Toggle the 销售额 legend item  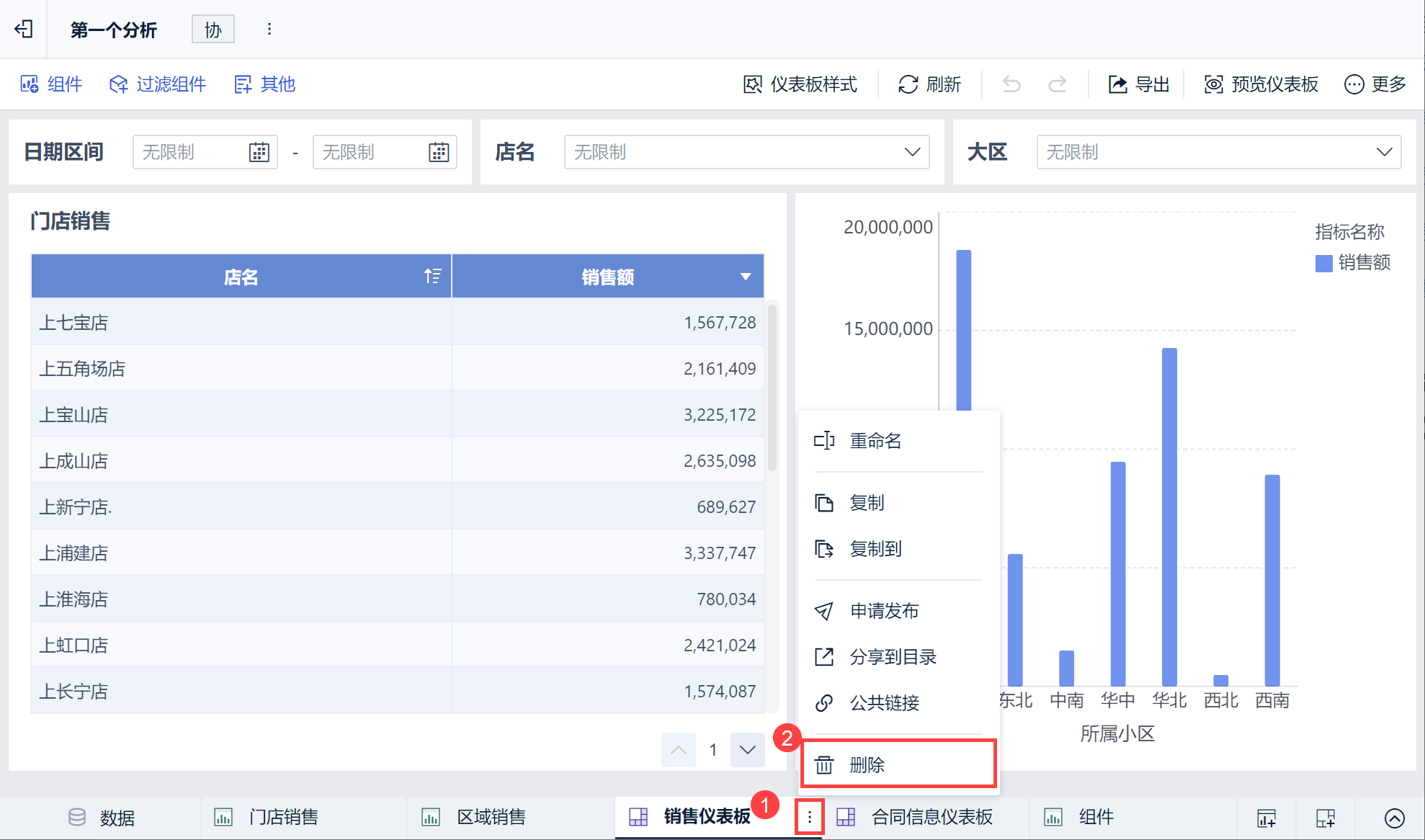1353,263
